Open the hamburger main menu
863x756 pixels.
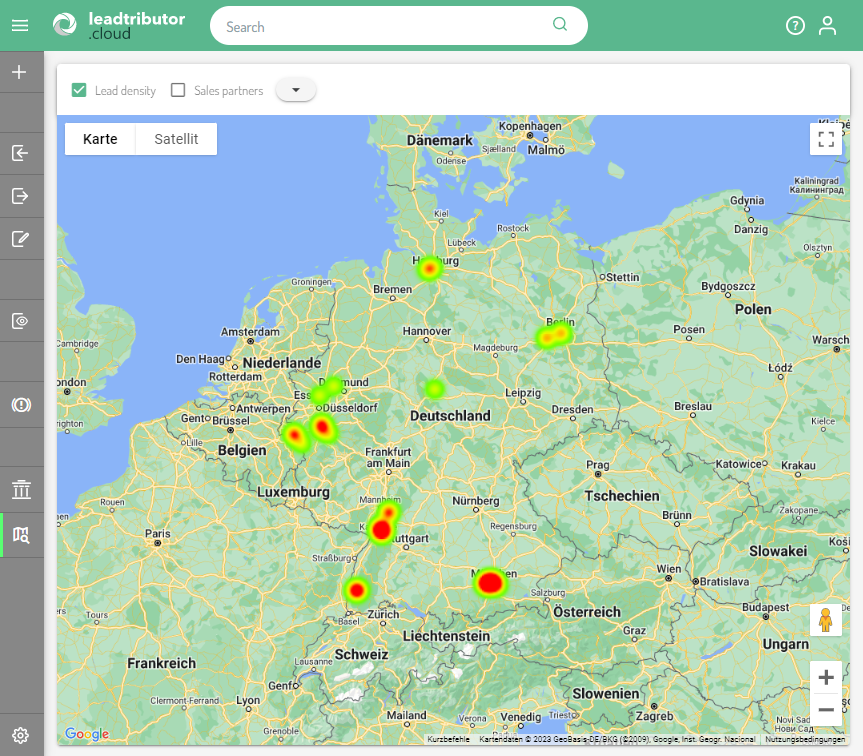[20, 26]
